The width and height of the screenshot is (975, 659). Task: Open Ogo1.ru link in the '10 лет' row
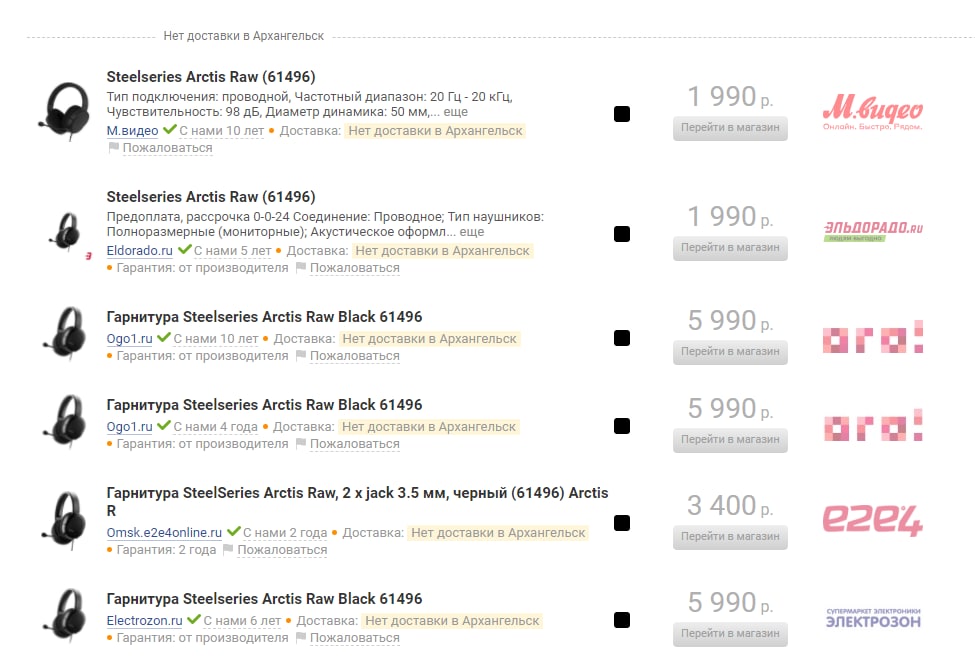click(129, 339)
